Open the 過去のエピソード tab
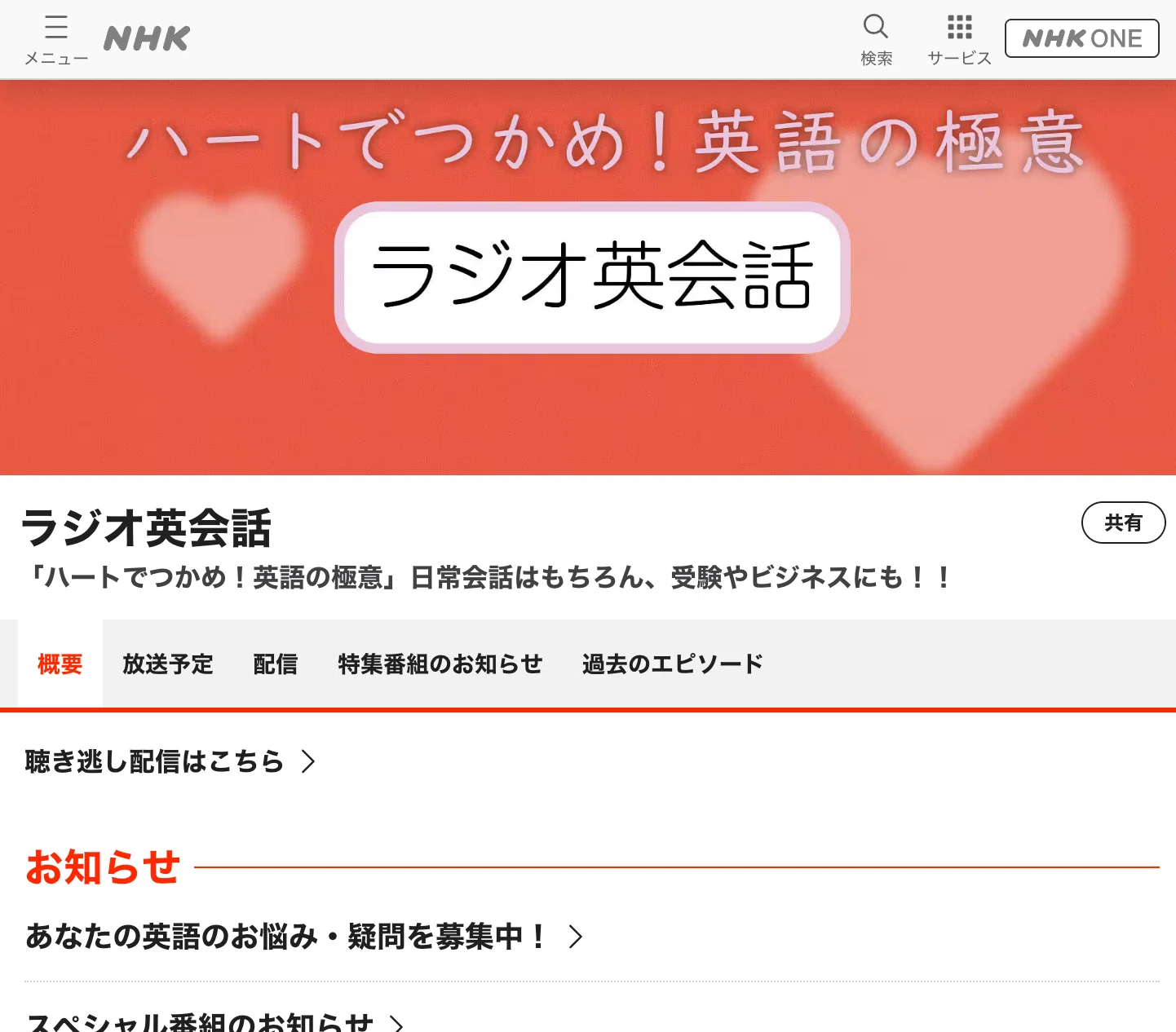This screenshot has width=1176, height=1032. click(673, 664)
